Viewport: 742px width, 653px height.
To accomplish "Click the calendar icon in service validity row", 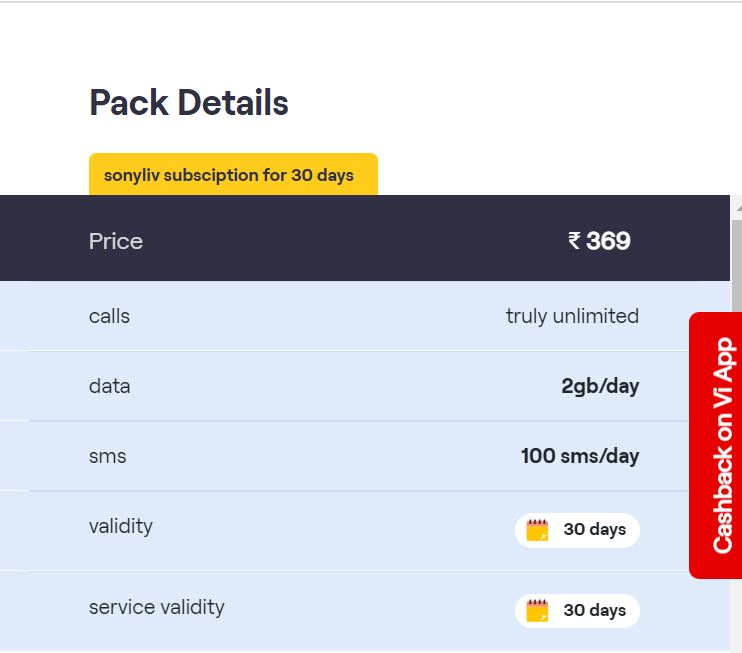I will coord(538,611).
